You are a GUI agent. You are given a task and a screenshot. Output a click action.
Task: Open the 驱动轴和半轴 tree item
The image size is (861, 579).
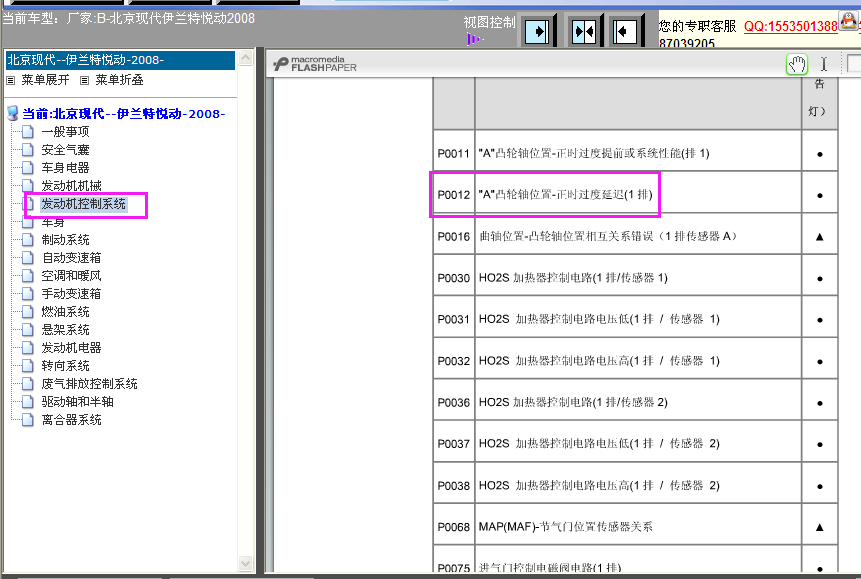[x=77, y=402]
